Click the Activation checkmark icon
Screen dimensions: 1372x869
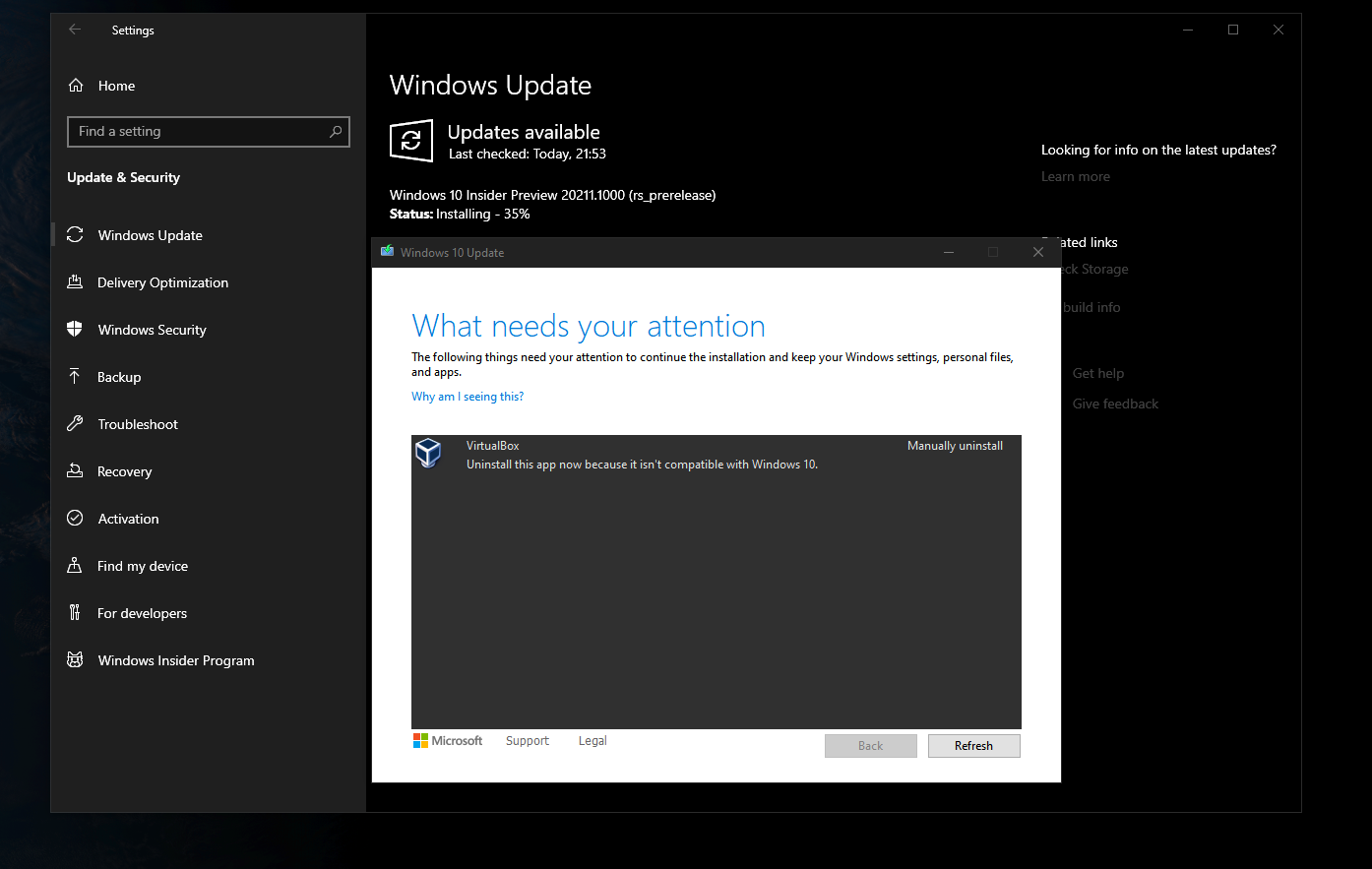(x=75, y=518)
